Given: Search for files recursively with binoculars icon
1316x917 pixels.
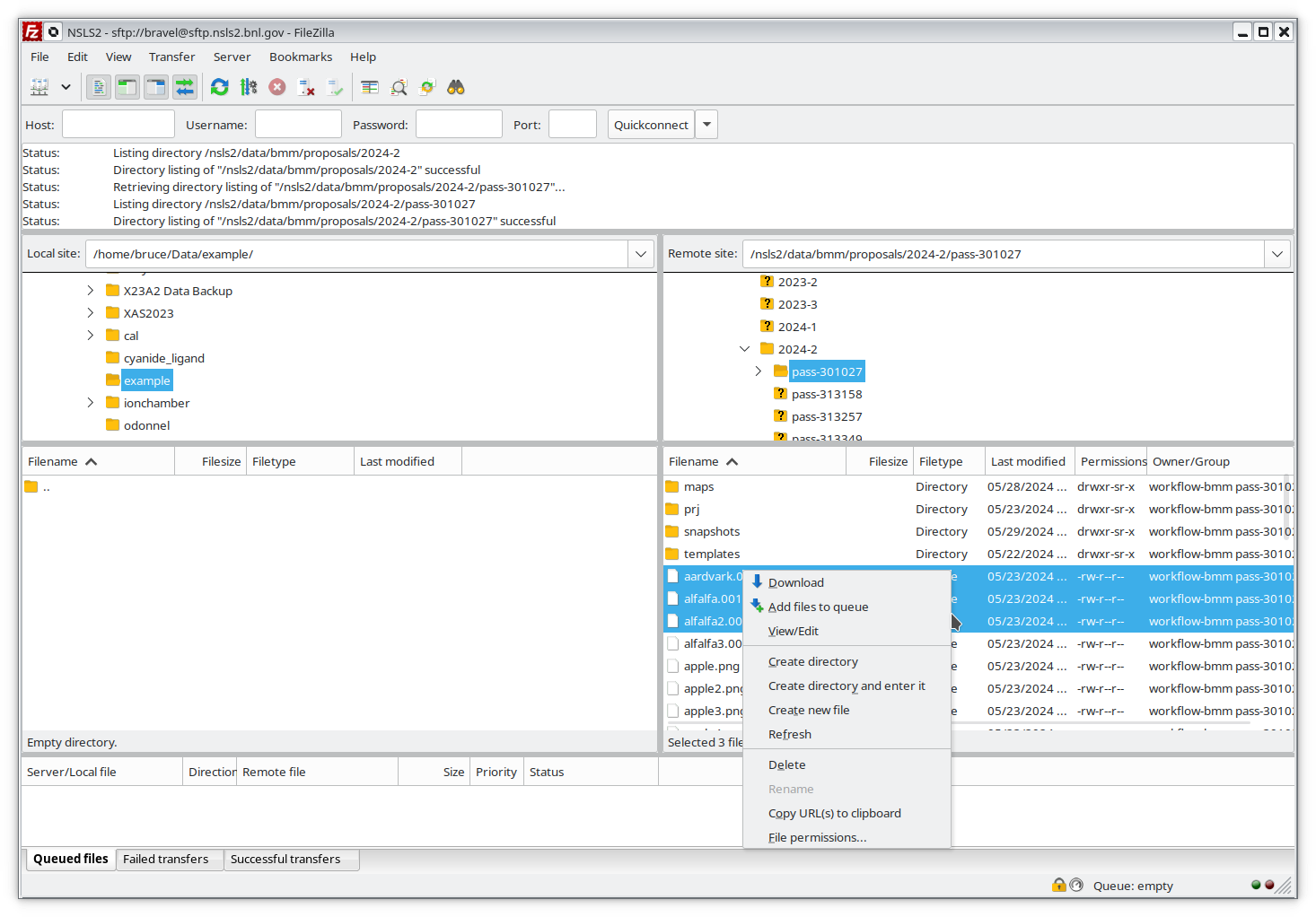Looking at the screenshot, I should [456, 87].
